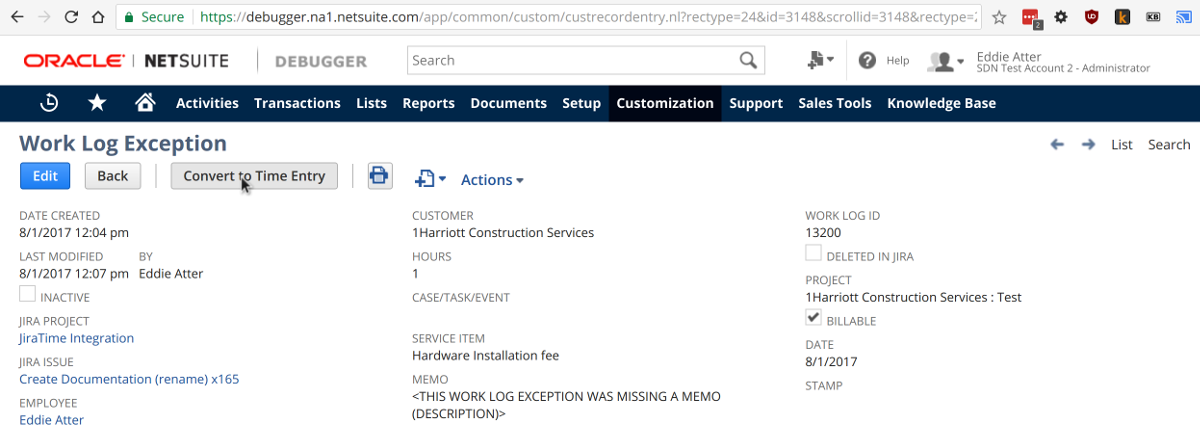Open the Shortcuts star icon

97,103
